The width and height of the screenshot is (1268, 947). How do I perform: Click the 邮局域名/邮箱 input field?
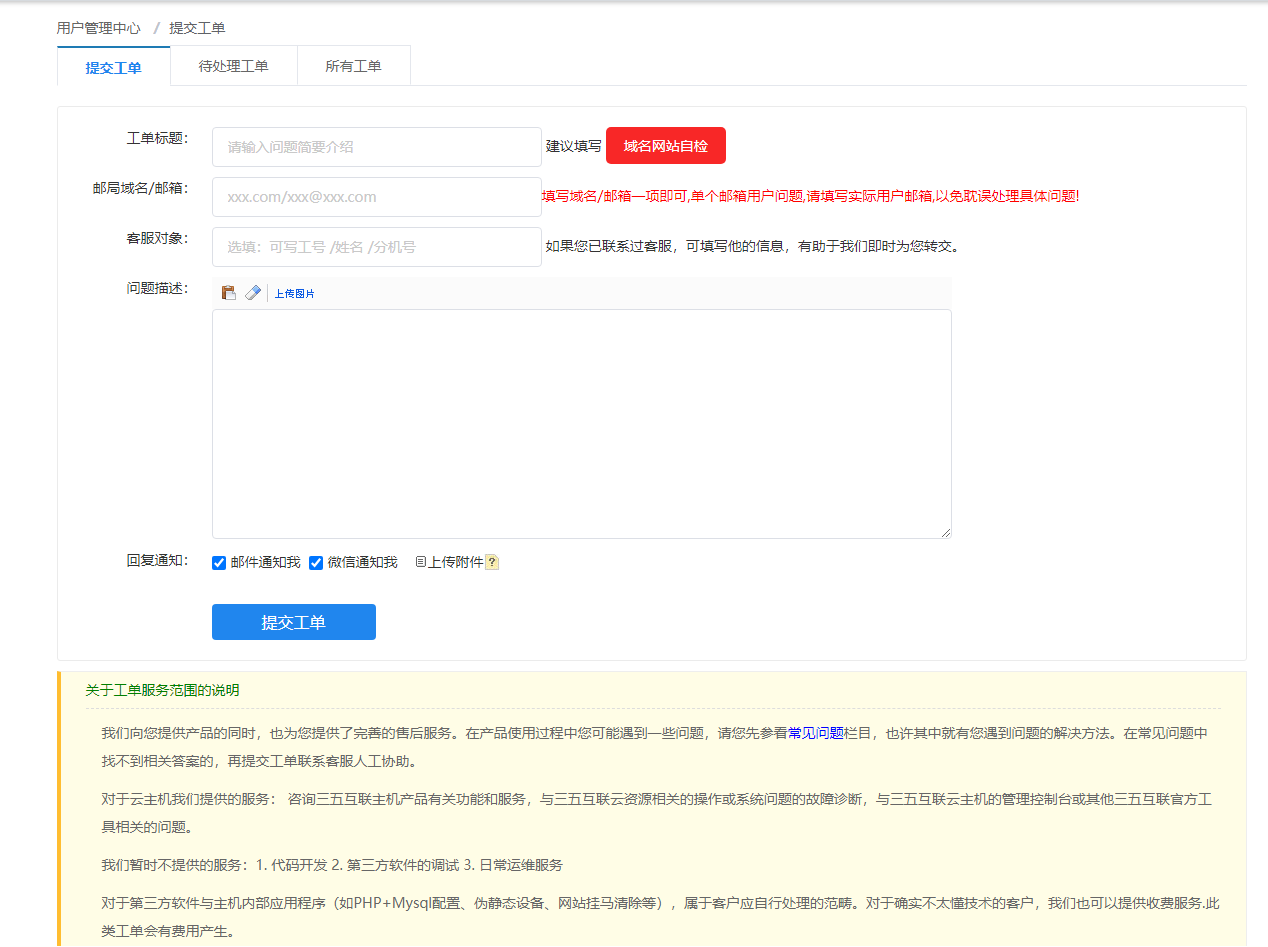click(x=376, y=197)
